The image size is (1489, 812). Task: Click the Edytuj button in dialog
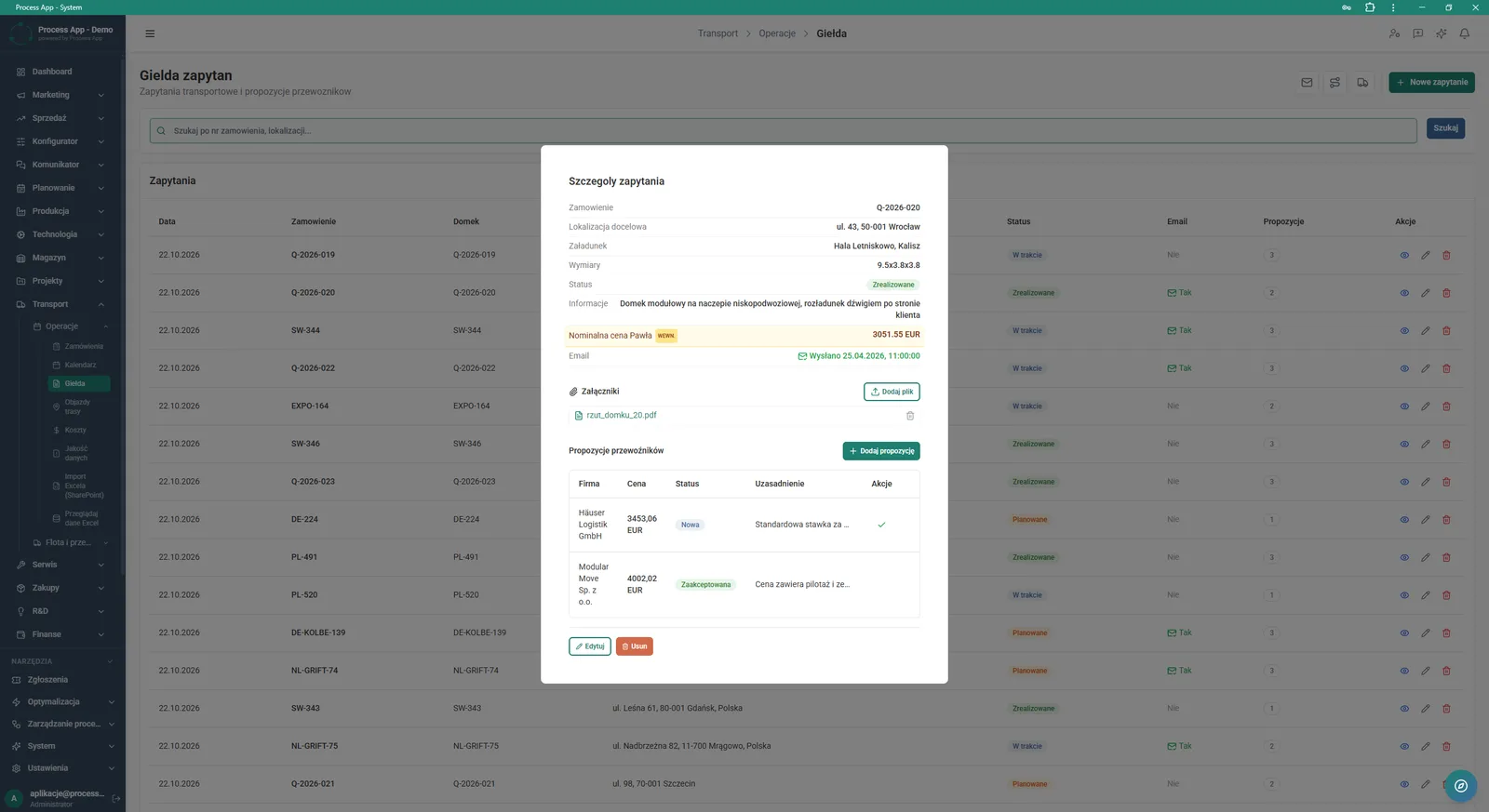[x=590, y=646]
